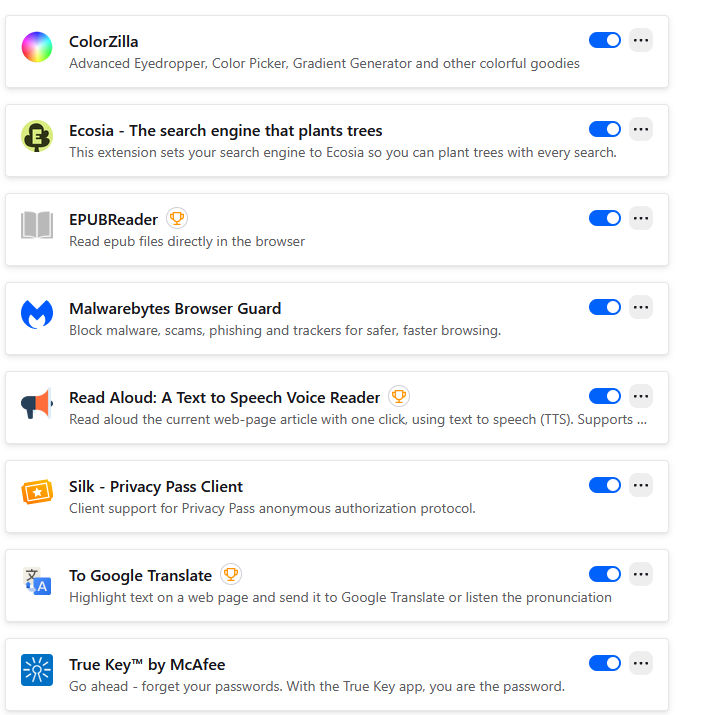Click the recommended badge beside To Google Translate
The height and width of the screenshot is (715, 711).
231,574
